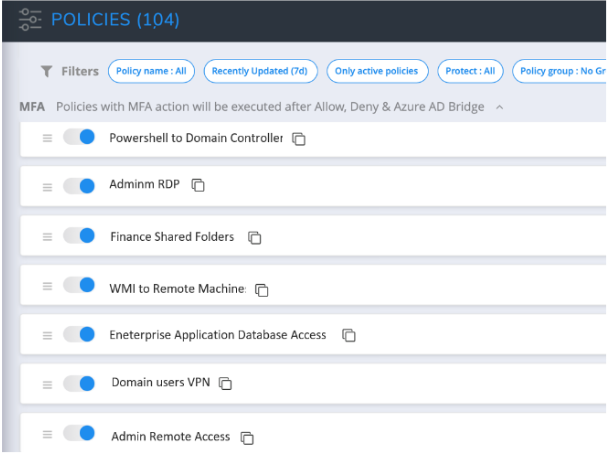Duplicate the Powershell to Domain Controller policy
Screen dimensions: 612x458
coord(299,139)
